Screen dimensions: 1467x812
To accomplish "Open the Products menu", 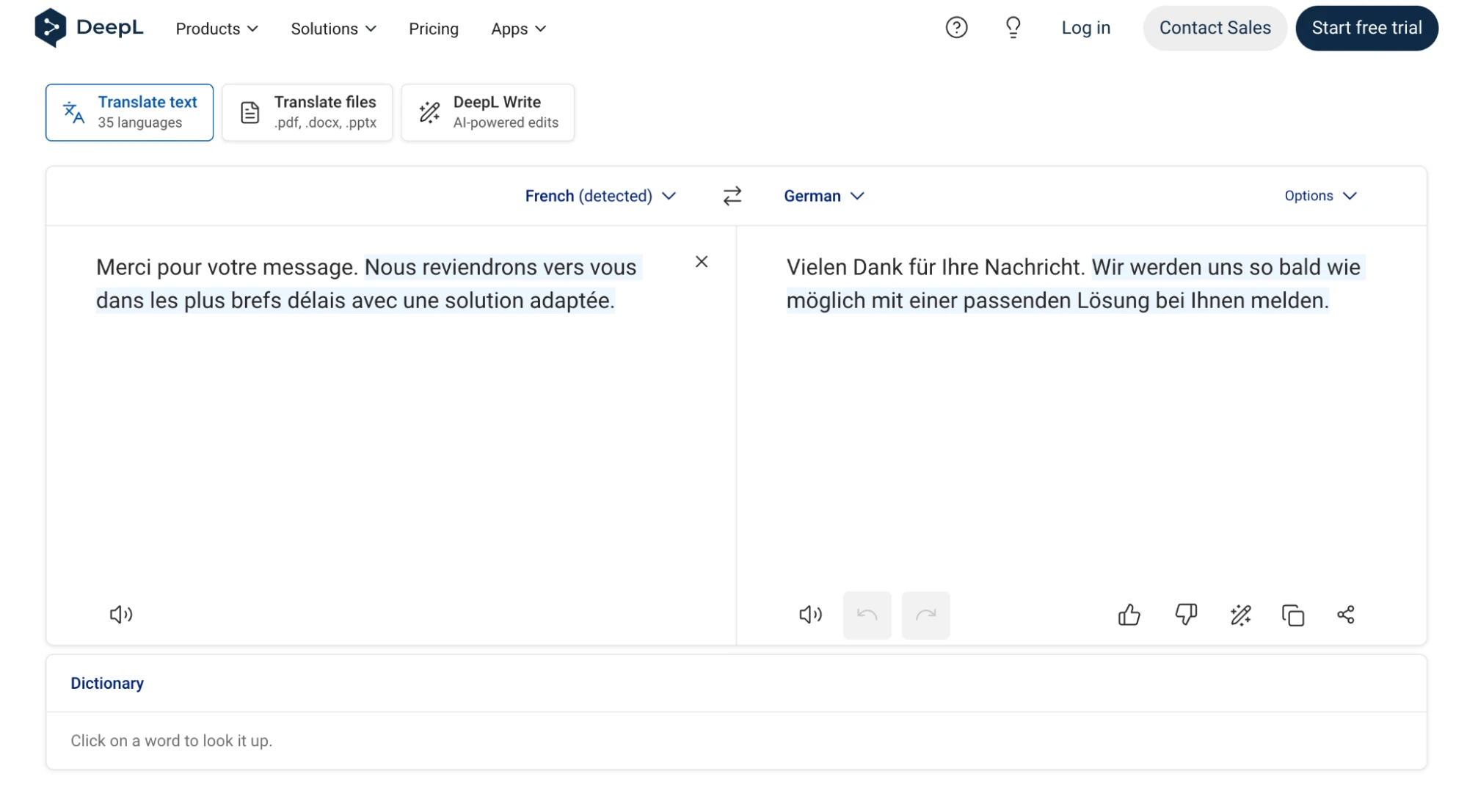I will pyautogui.click(x=216, y=29).
